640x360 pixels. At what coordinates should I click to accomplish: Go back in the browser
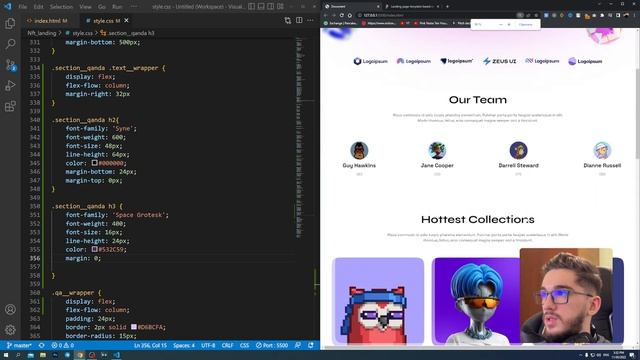click(326, 15)
